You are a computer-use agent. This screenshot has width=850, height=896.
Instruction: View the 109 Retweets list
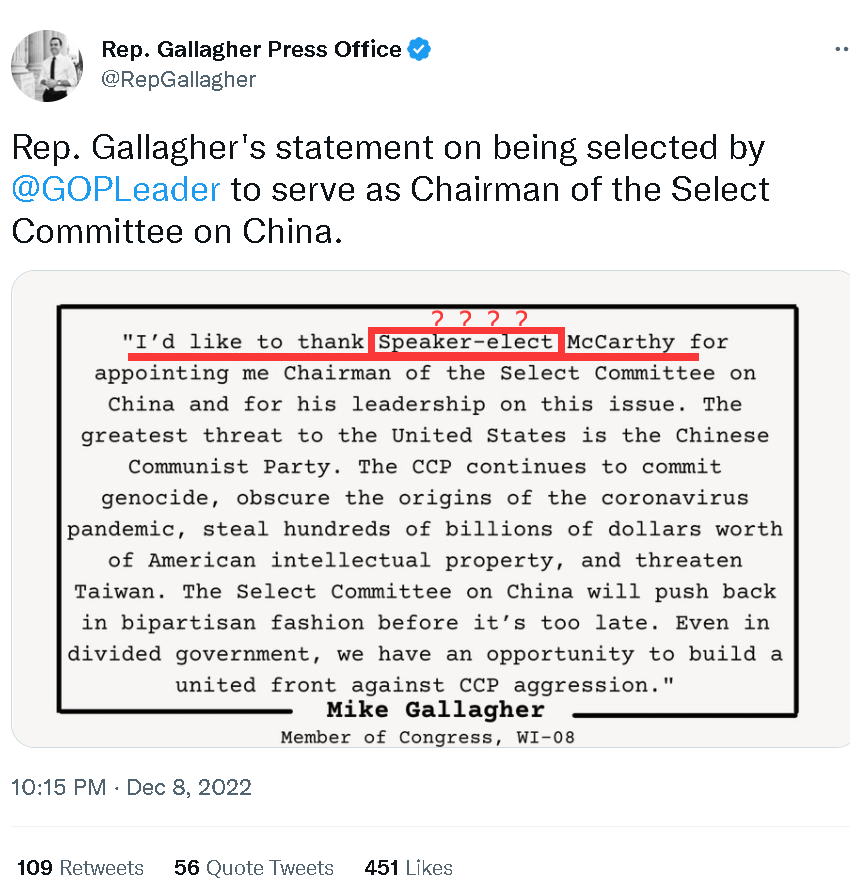click(80, 867)
